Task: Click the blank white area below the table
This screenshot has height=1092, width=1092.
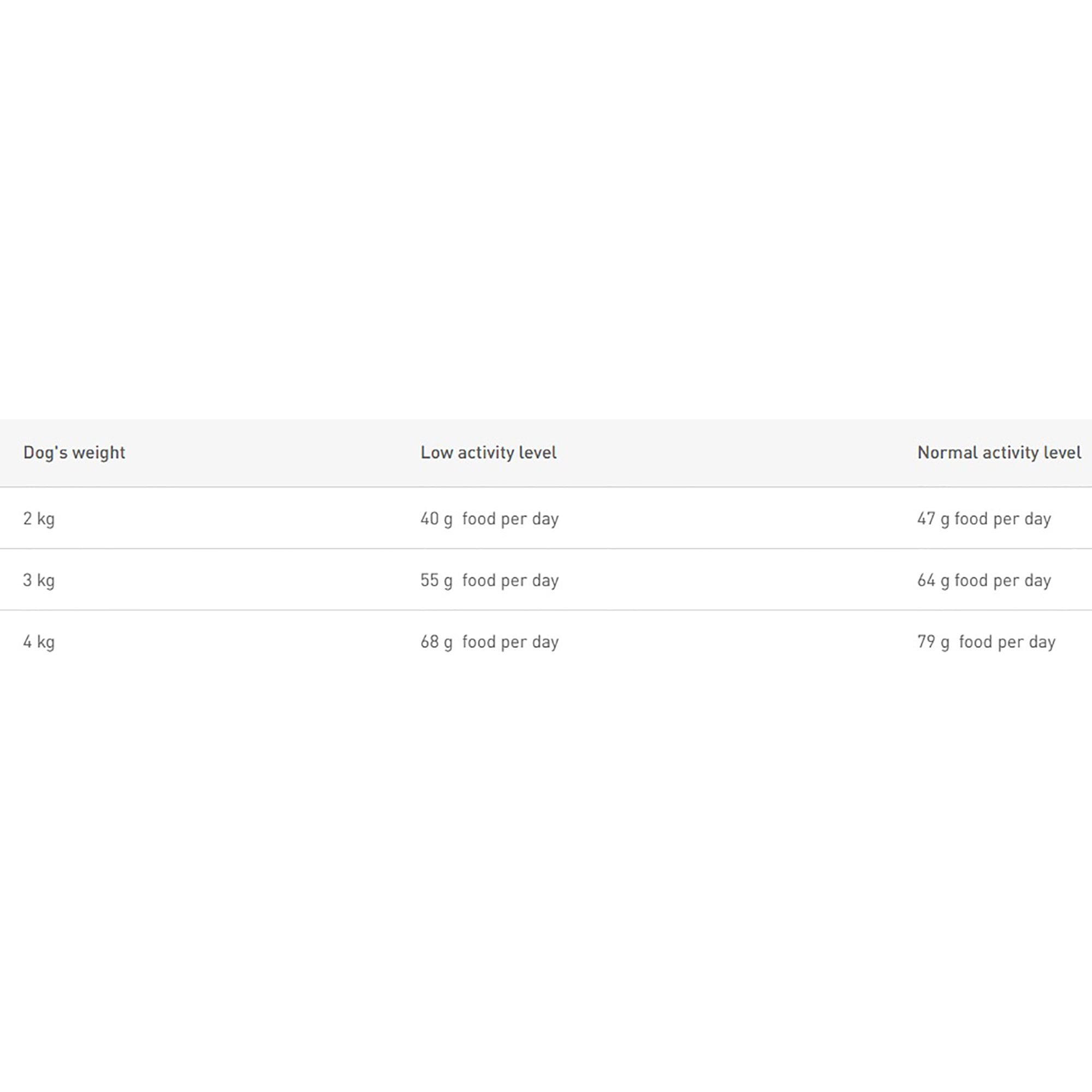Action: (546, 876)
